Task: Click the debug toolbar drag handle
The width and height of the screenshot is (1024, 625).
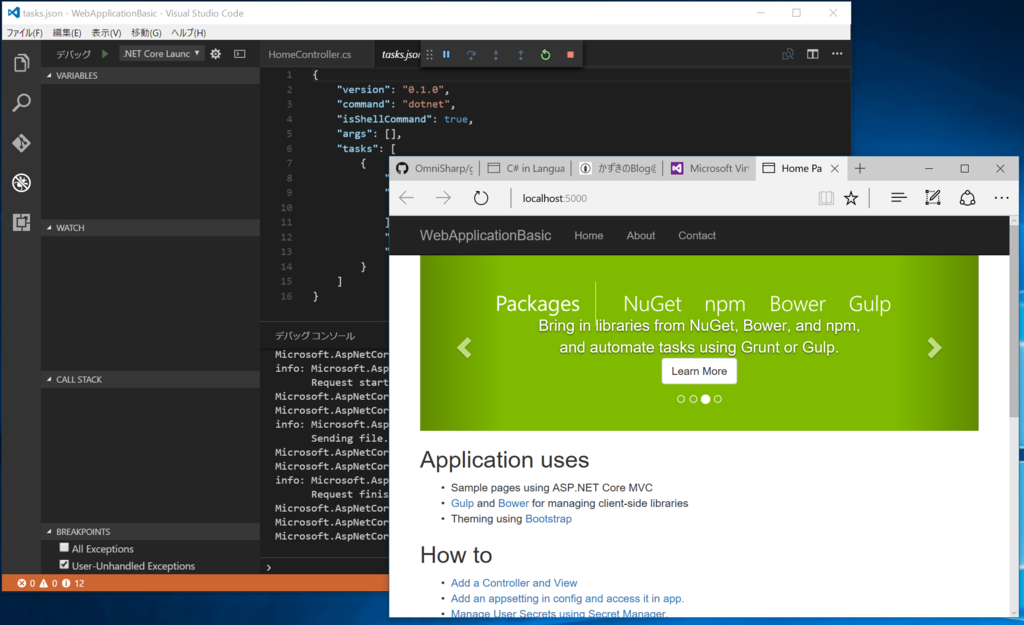Action: point(429,55)
